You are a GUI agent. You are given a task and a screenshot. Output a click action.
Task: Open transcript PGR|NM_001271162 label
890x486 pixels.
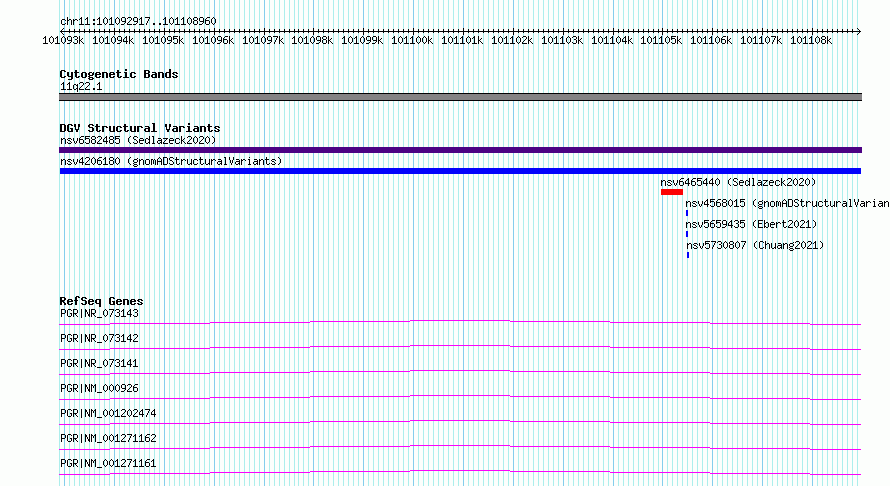point(108,438)
